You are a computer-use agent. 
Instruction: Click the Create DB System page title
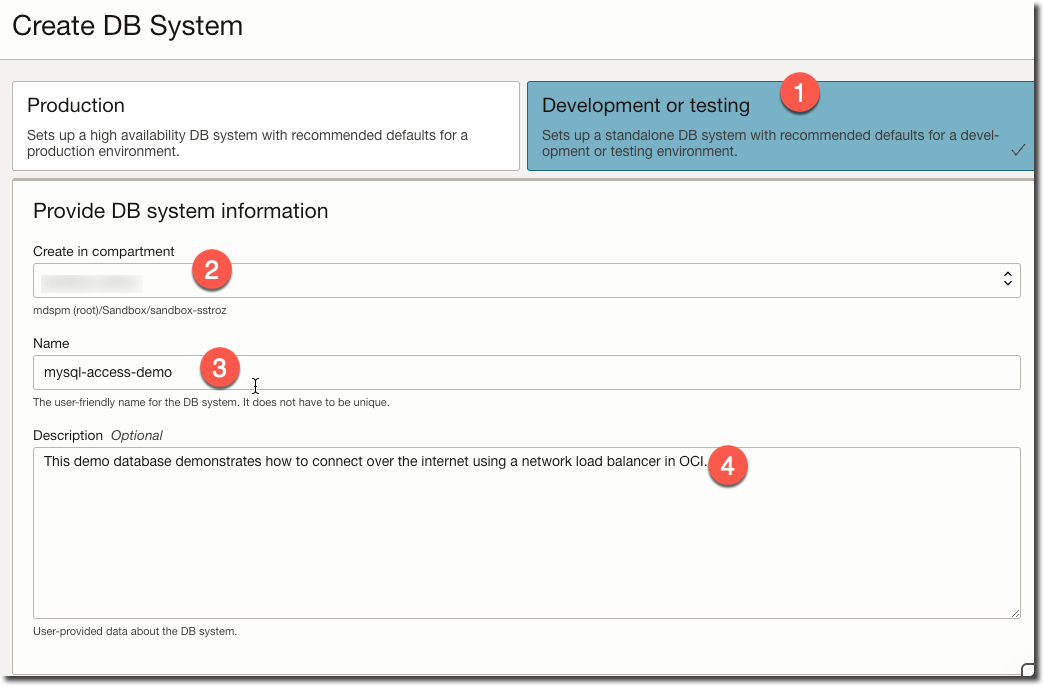coord(127,26)
